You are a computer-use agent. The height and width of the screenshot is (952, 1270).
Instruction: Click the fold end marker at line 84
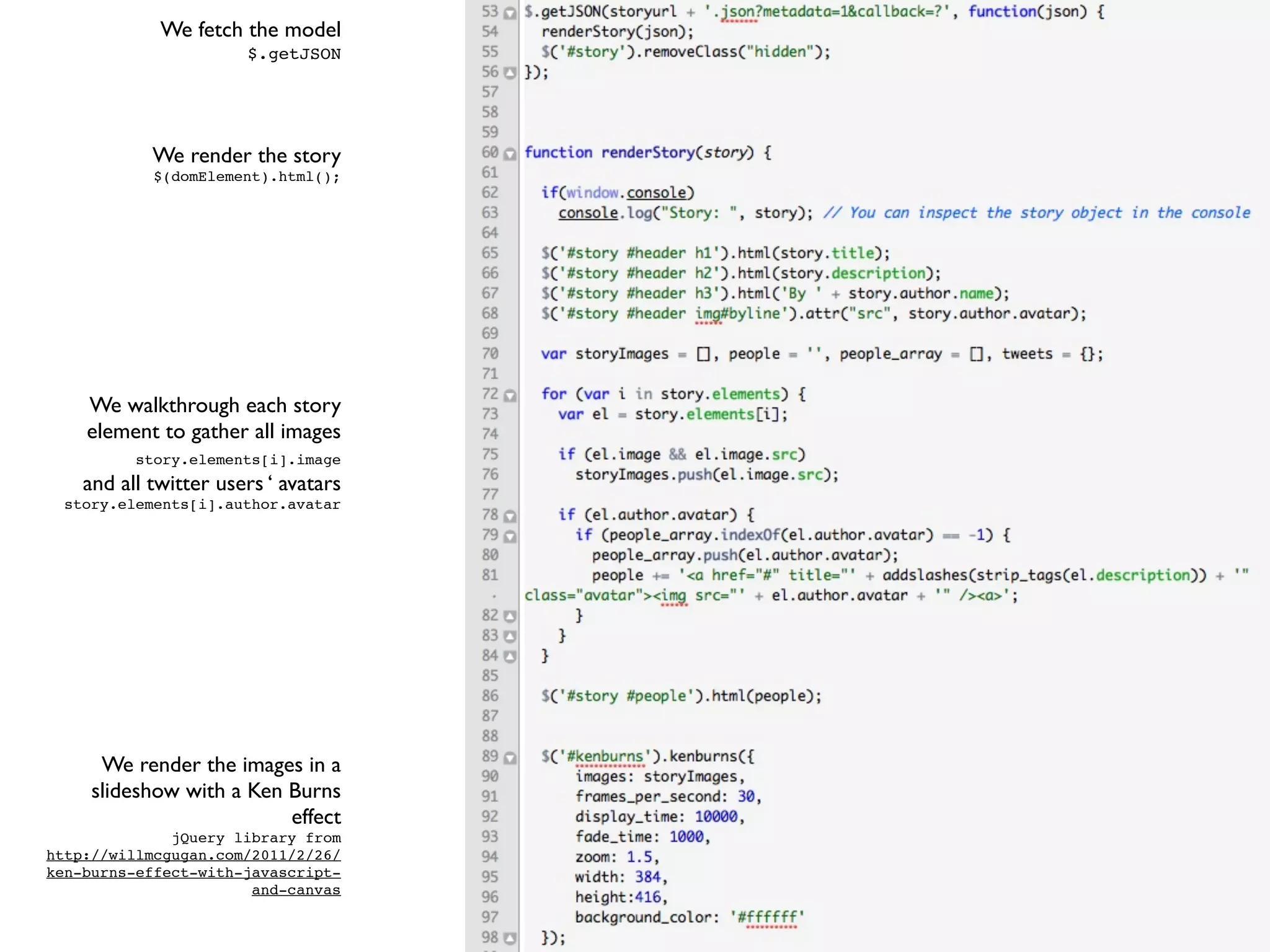coord(510,656)
